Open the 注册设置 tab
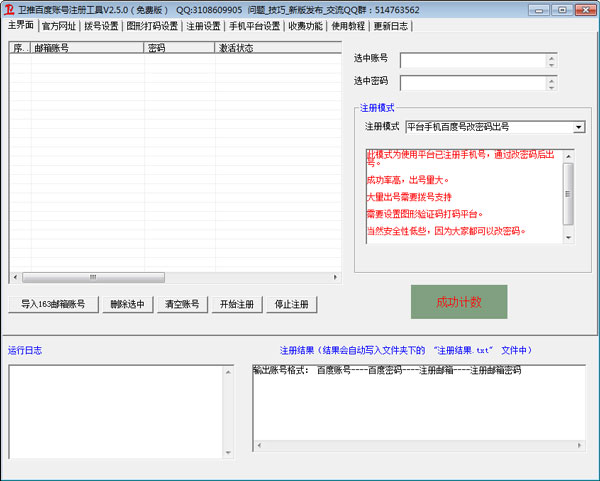 204,26
